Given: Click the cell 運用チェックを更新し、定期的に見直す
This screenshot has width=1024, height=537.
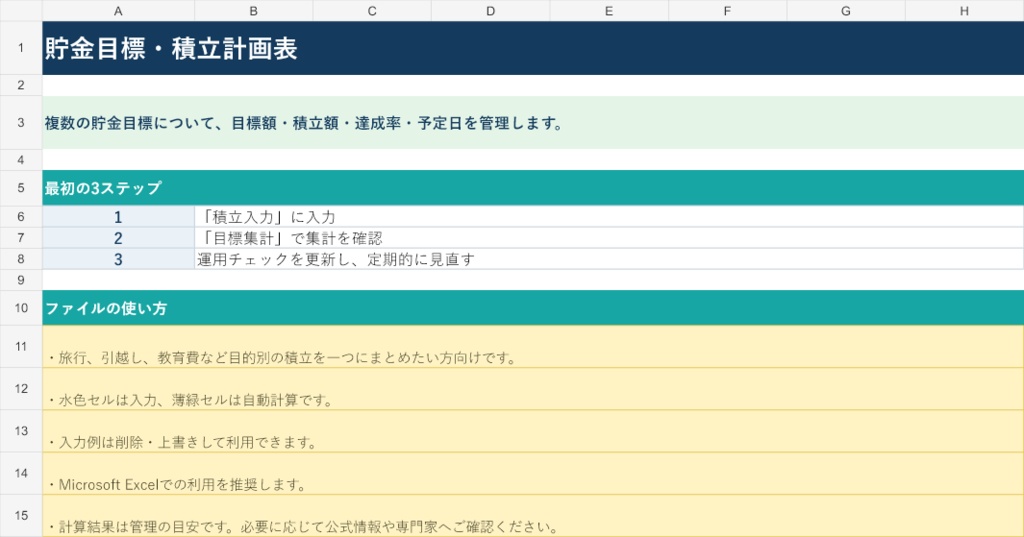Looking at the screenshot, I should 609,259.
